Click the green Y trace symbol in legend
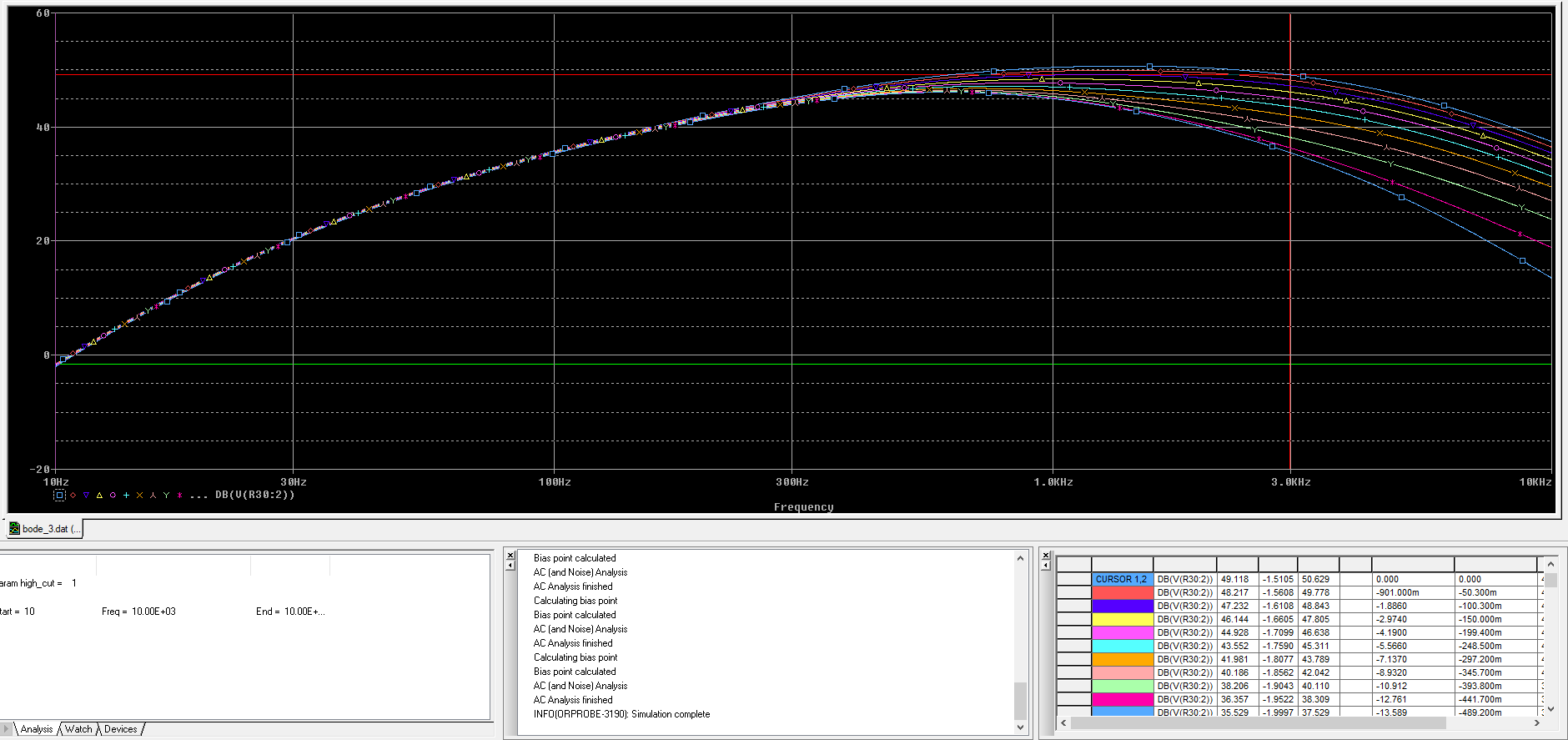 (166, 496)
